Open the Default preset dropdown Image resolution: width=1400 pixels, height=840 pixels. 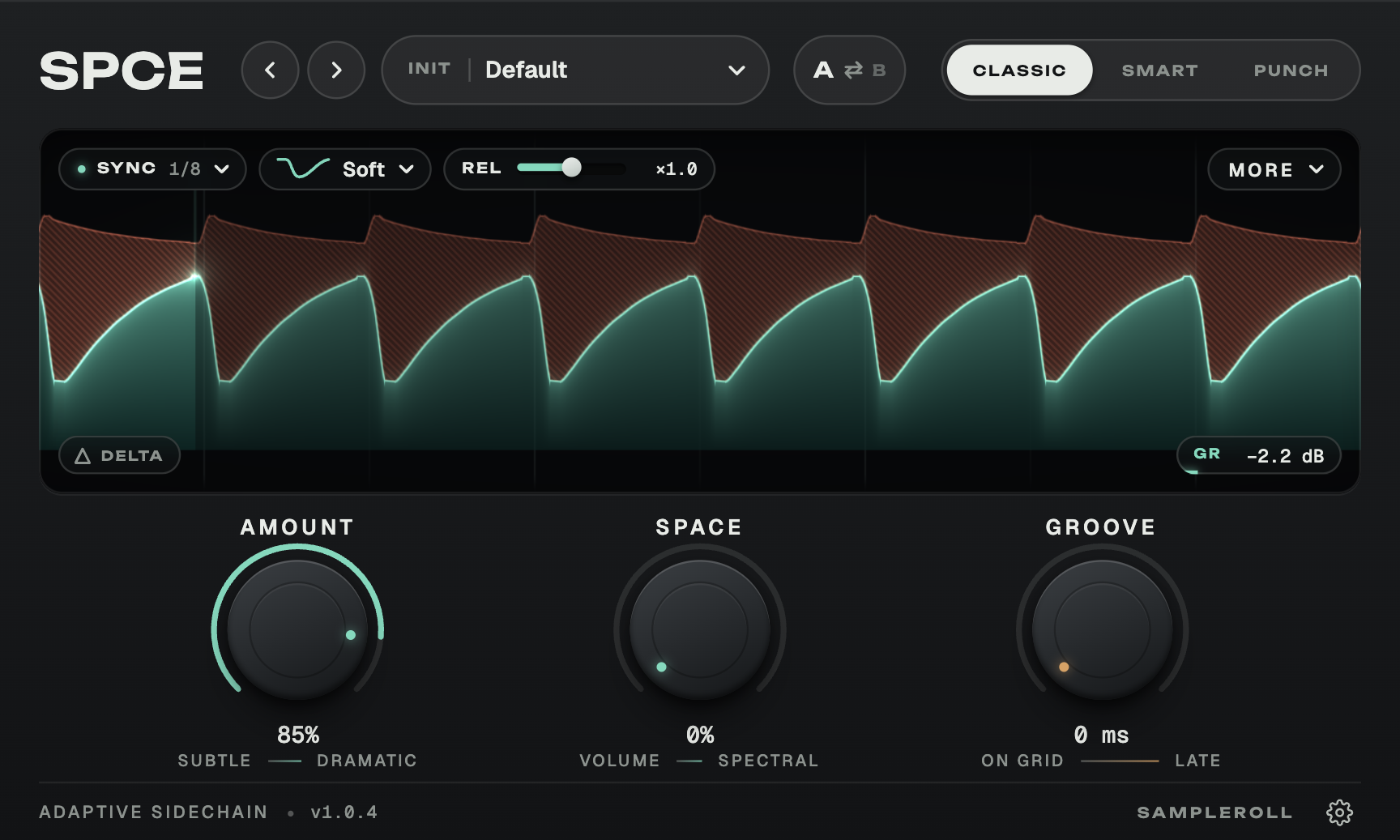tap(575, 70)
